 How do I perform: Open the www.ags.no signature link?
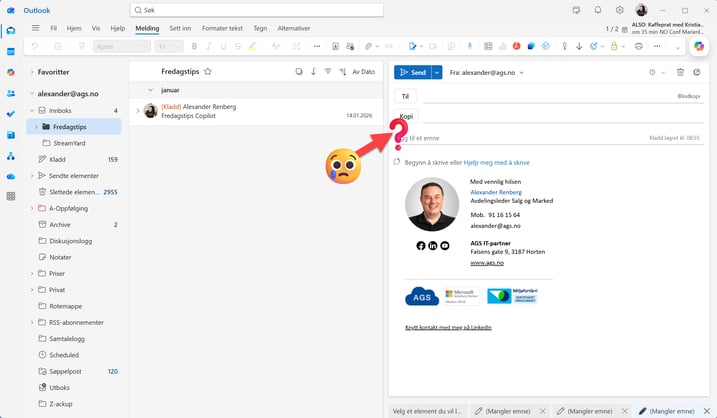[x=487, y=263]
